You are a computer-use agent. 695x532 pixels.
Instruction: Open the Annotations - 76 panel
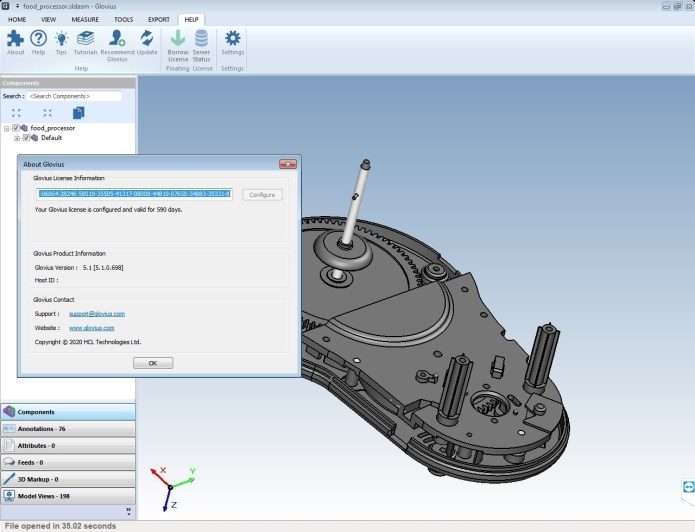[67, 428]
